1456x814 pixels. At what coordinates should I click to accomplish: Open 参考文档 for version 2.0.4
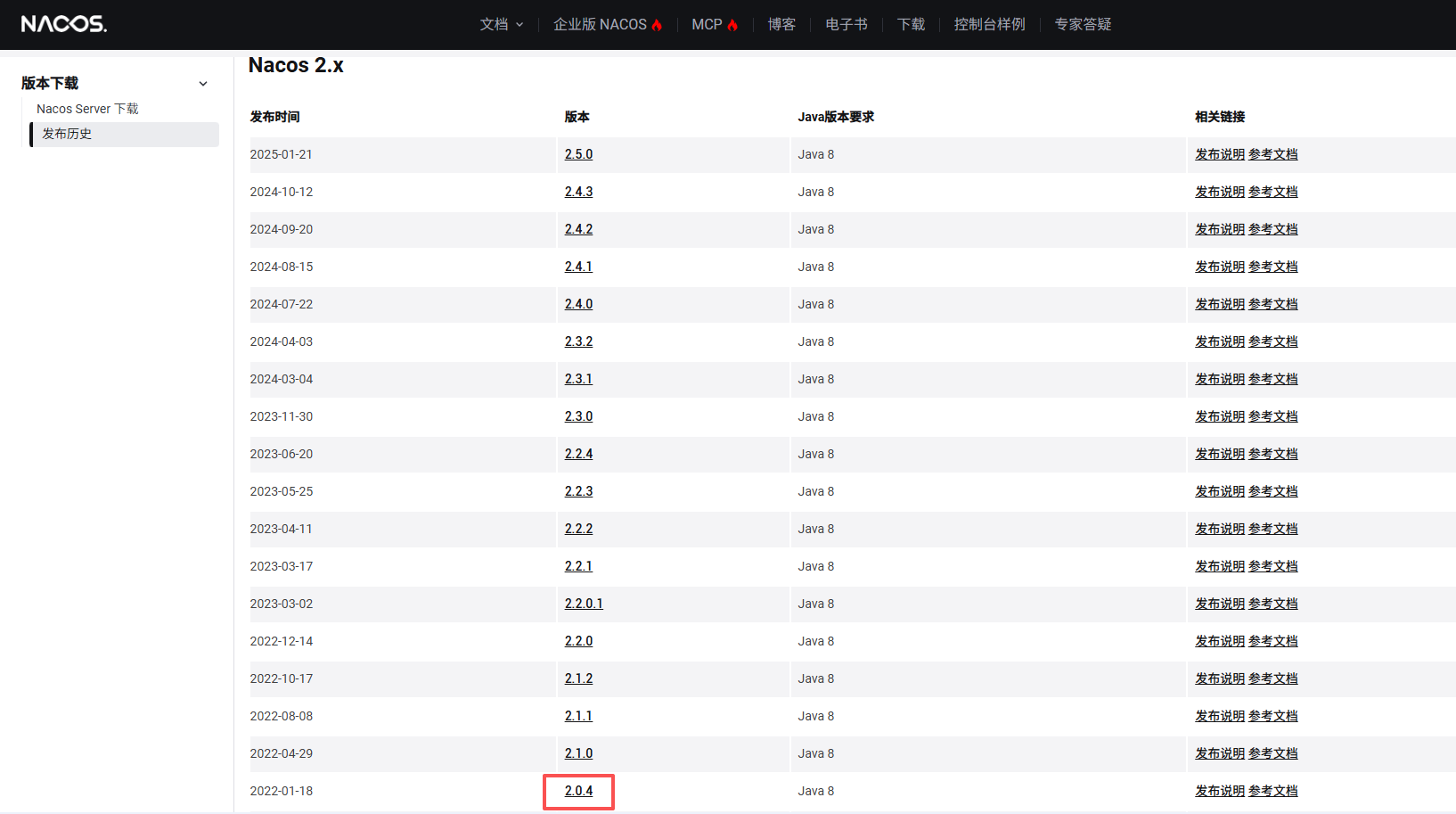(1273, 791)
